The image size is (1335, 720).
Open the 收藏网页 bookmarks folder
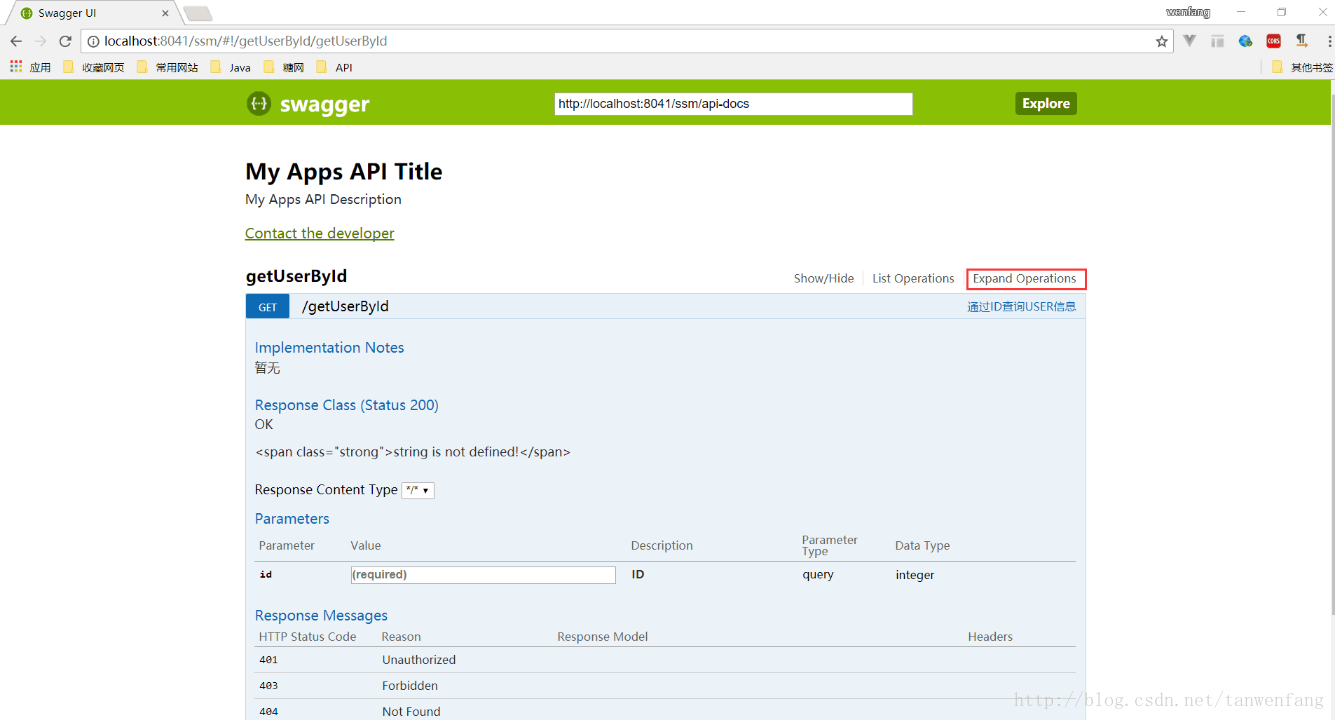click(x=94, y=67)
